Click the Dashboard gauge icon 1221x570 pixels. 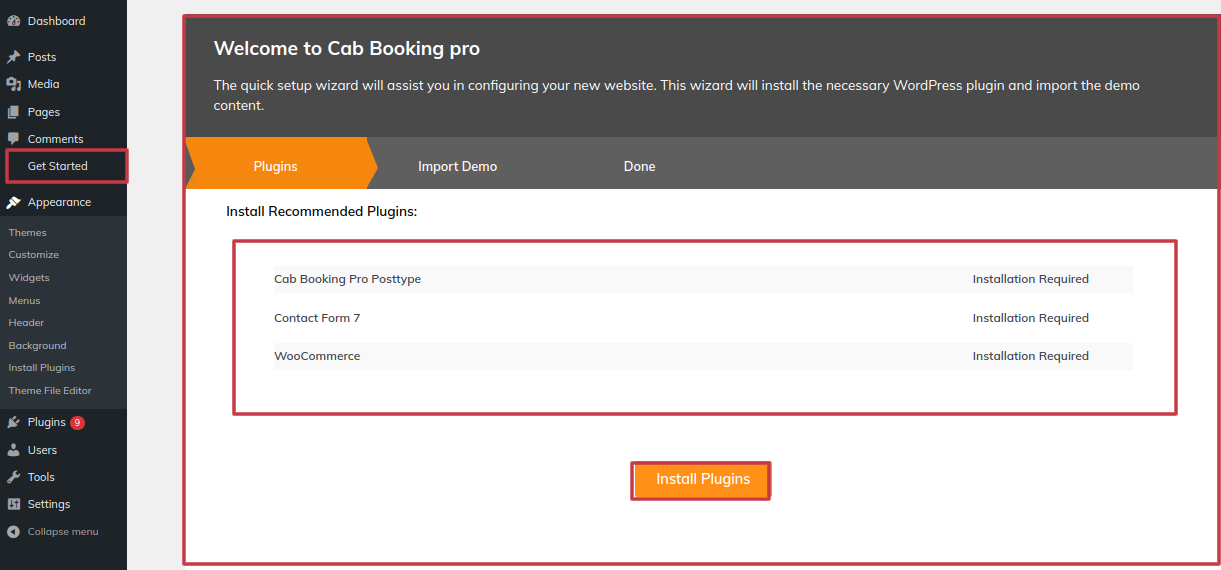point(14,21)
